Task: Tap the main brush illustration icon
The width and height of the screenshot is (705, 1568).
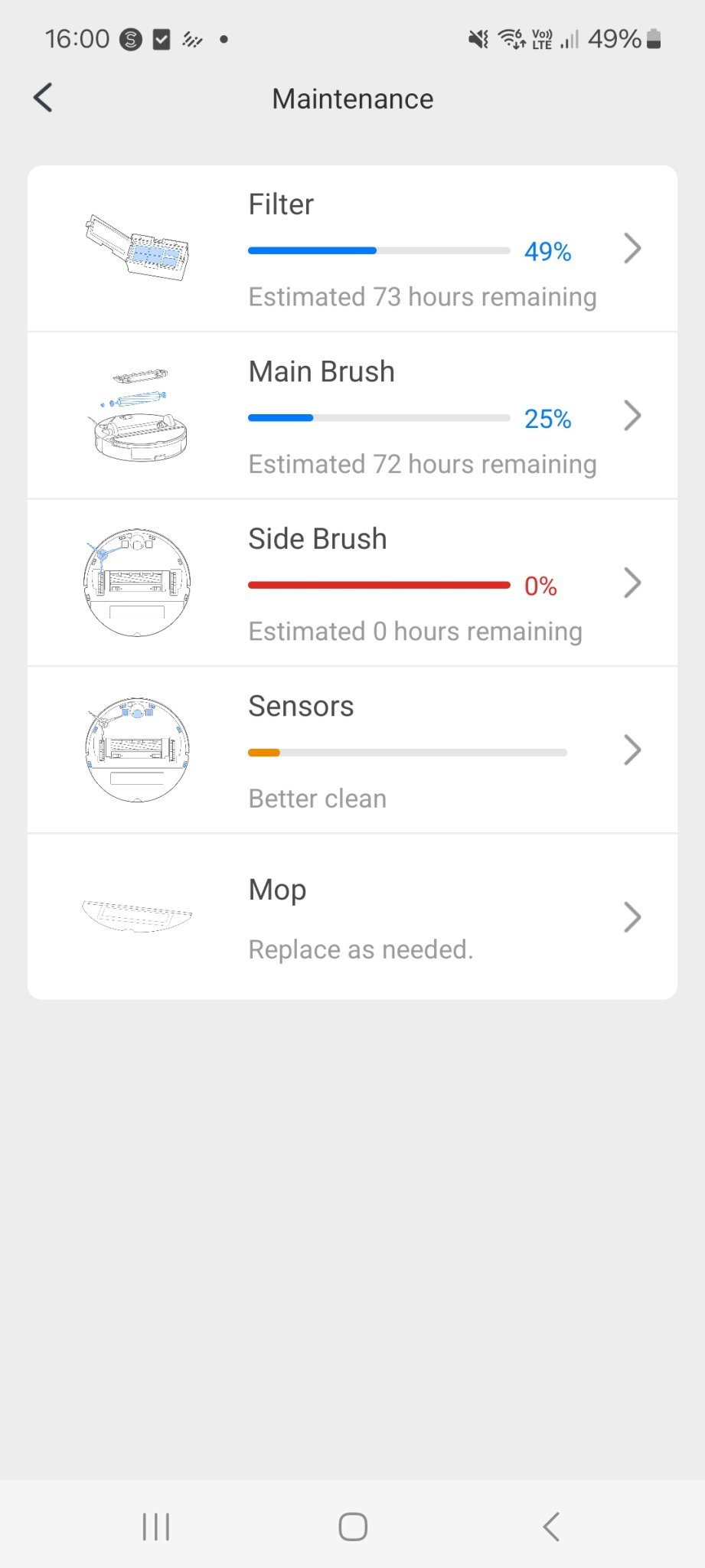Action: tap(138, 415)
